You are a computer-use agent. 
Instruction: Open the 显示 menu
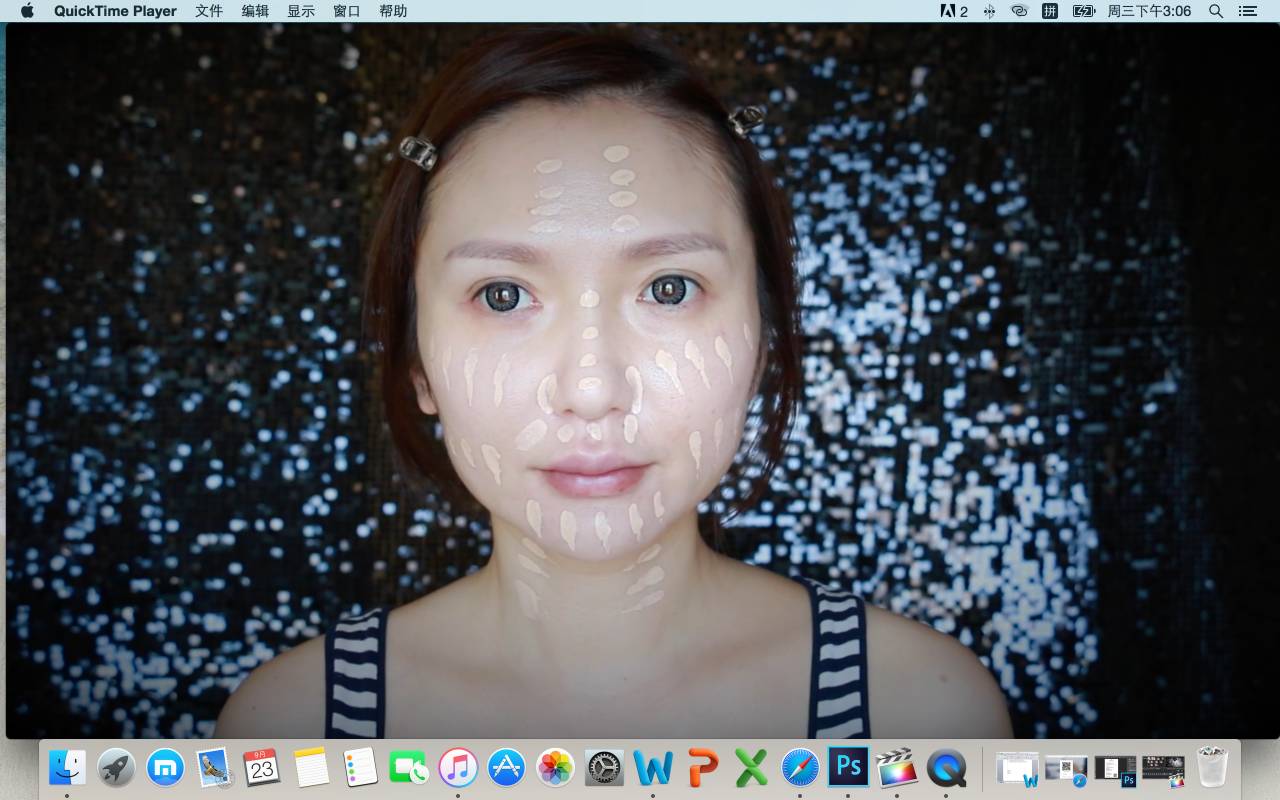coord(301,11)
